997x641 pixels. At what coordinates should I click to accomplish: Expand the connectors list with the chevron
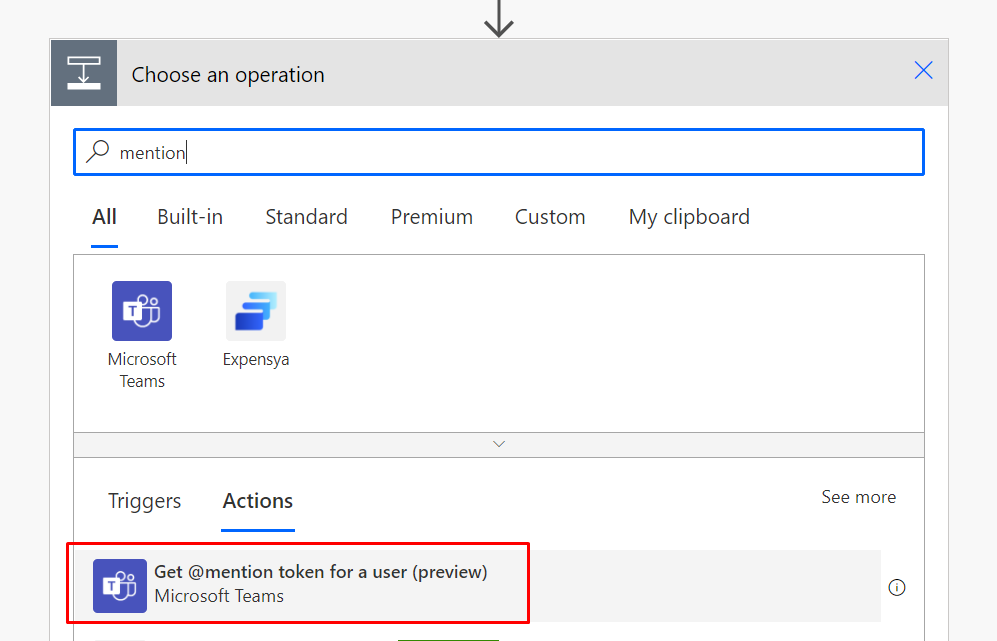click(x=499, y=445)
